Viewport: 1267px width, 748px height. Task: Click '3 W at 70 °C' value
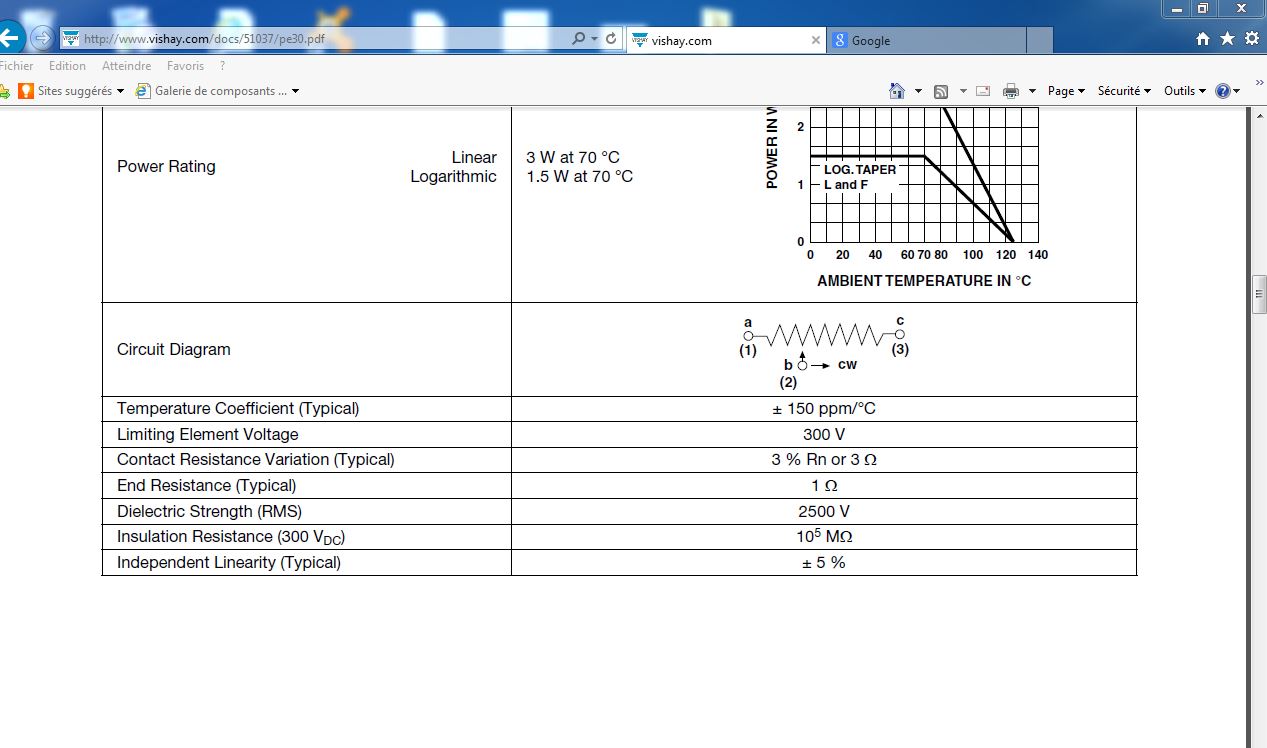click(x=573, y=158)
